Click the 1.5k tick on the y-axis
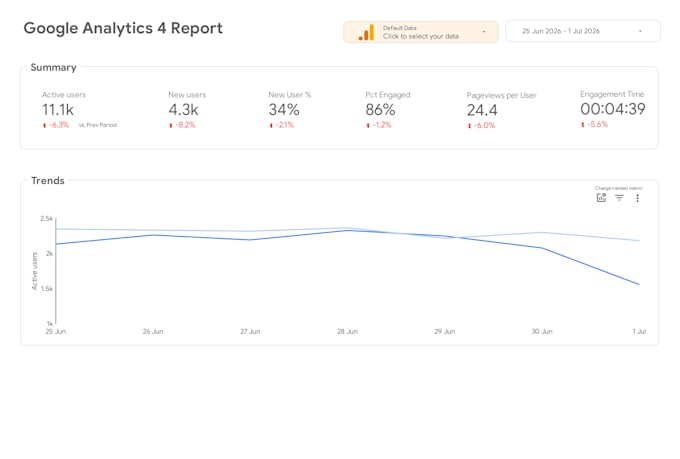Image resolution: width=680 pixels, height=459 pixels. coord(46,289)
